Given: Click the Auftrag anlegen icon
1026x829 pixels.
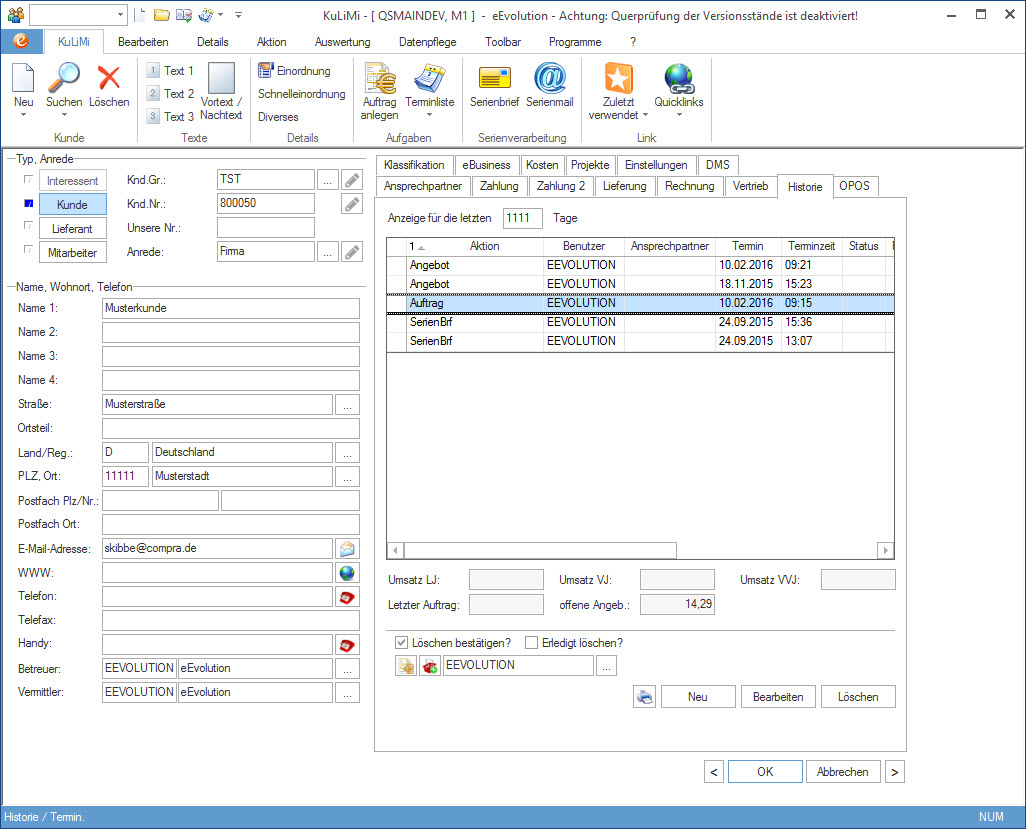Looking at the screenshot, I should pos(380,78).
